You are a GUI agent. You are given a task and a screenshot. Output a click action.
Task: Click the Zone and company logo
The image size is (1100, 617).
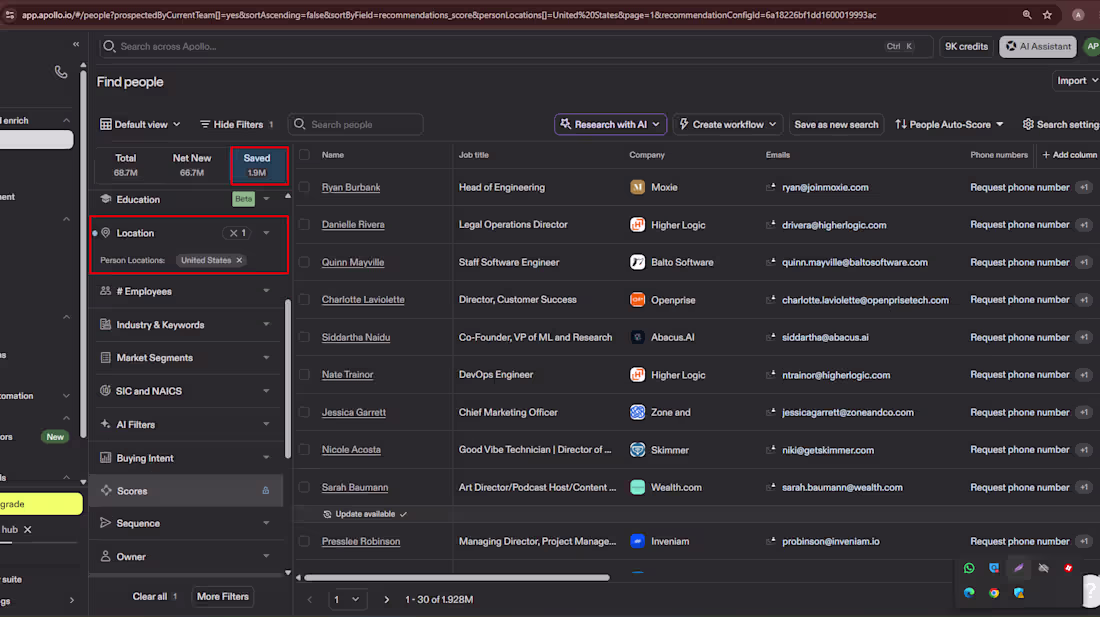tap(637, 412)
